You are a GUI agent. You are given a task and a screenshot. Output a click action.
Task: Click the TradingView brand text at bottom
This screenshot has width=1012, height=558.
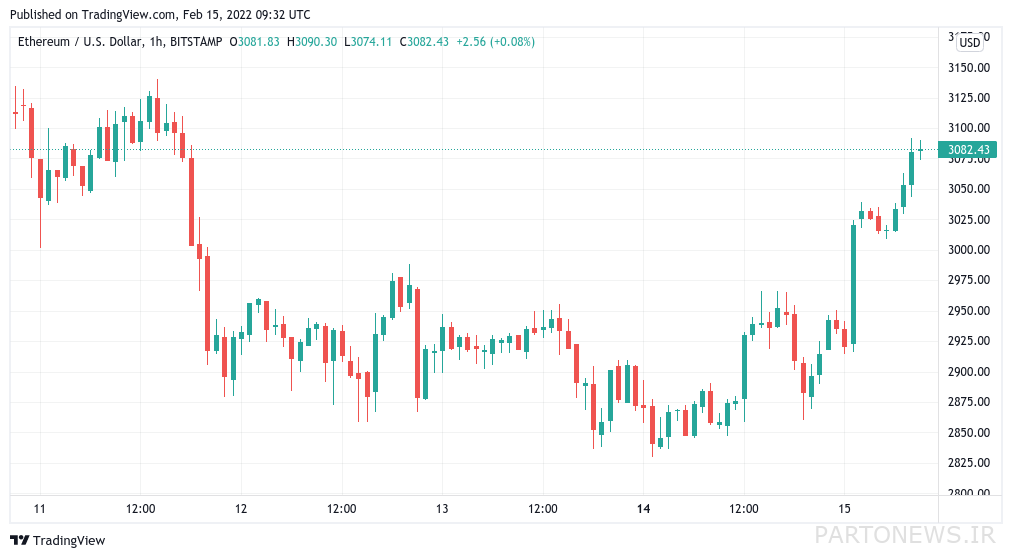coord(69,541)
